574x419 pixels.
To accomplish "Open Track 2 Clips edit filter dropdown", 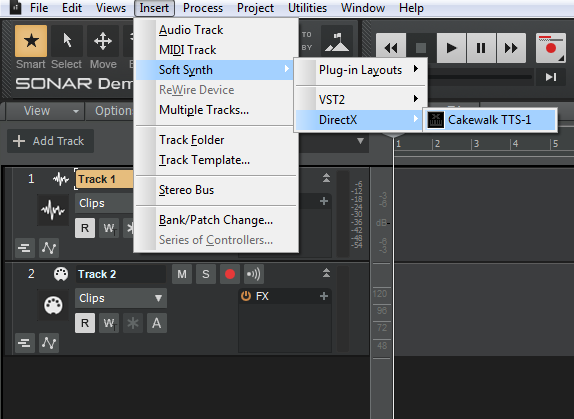I will [121, 298].
